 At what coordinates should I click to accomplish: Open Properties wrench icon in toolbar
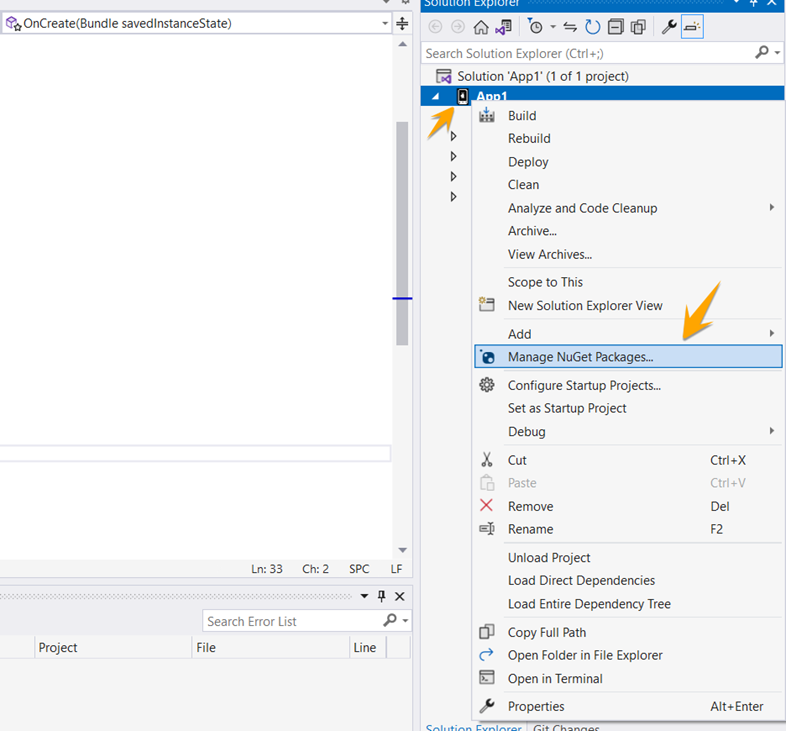[669, 27]
